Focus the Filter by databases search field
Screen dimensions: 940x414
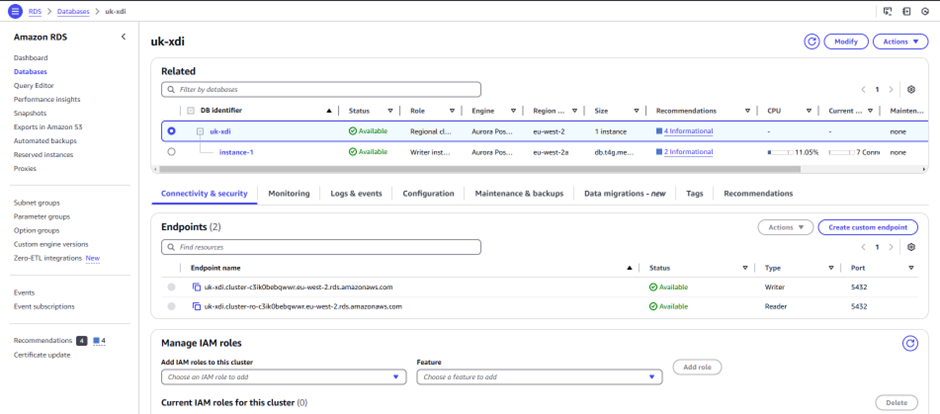coord(321,89)
